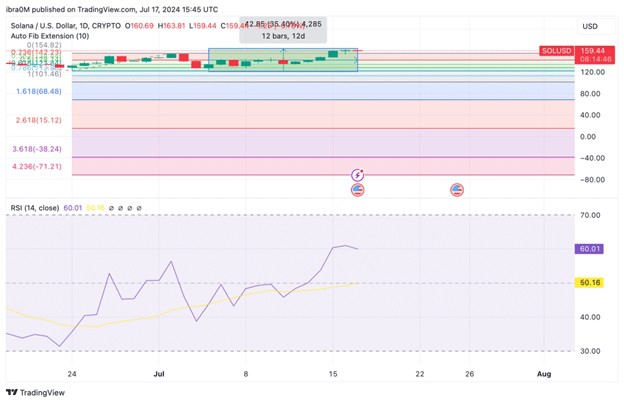Image resolution: width=624 pixels, height=403 pixels.
Task: Click the 159.44 current price tag
Action: (593, 51)
